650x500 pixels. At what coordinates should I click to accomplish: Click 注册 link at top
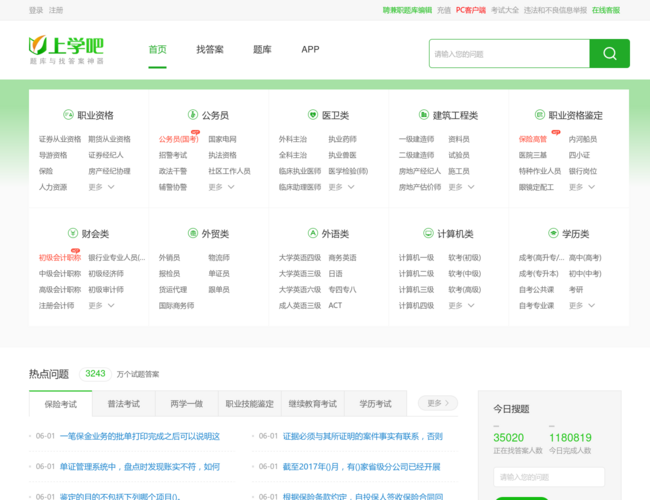click(x=56, y=10)
